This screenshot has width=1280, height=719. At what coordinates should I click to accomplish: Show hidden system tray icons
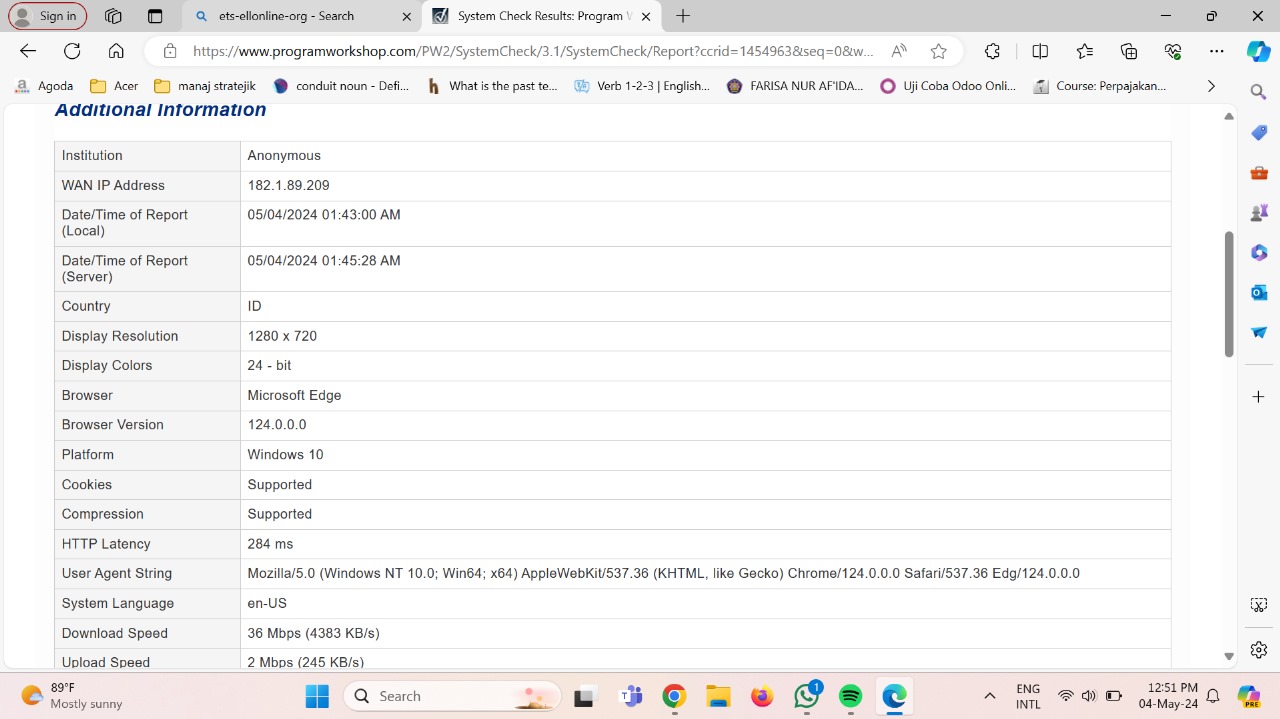tap(990, 696)
